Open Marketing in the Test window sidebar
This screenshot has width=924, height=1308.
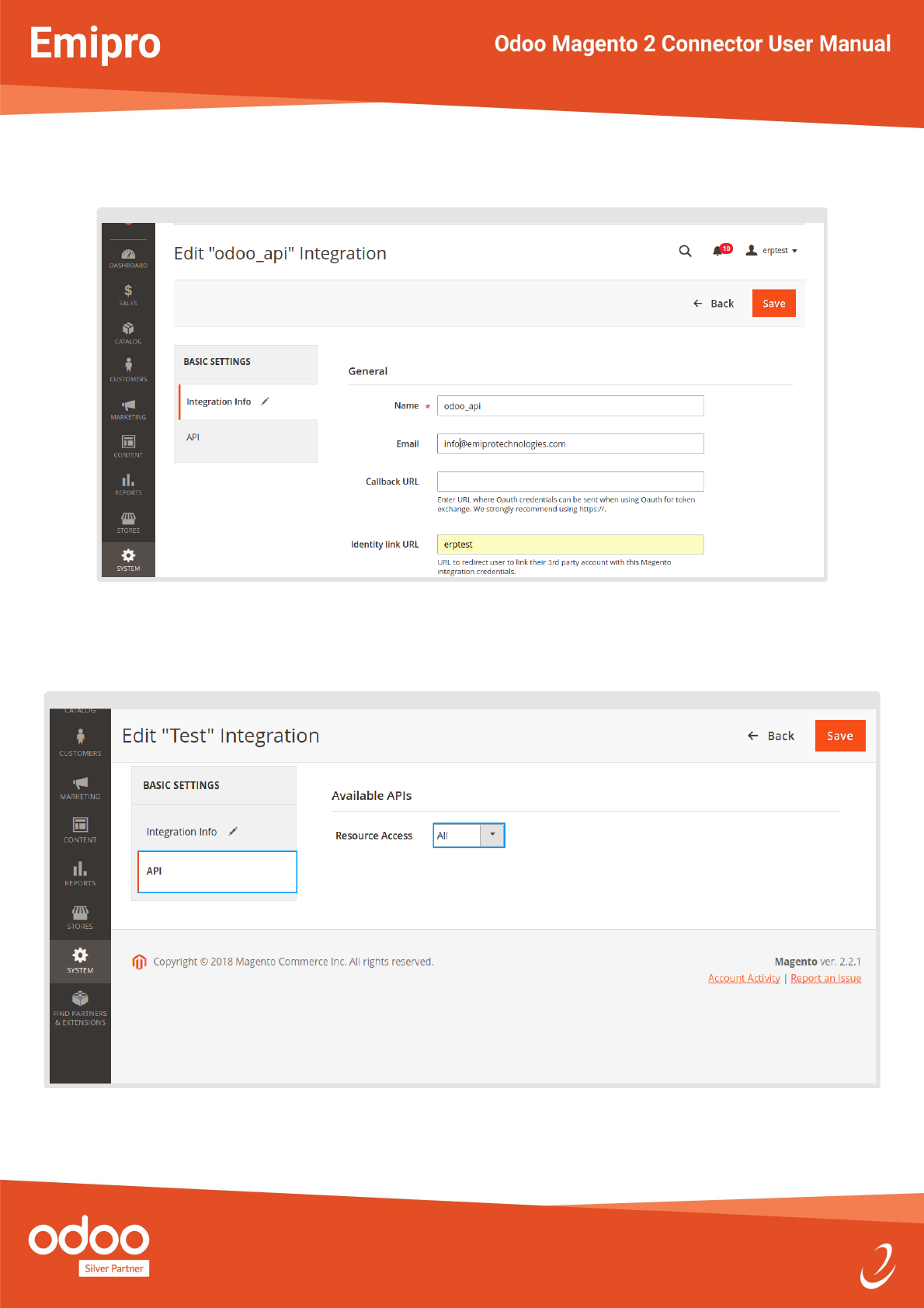click(80, 787)
